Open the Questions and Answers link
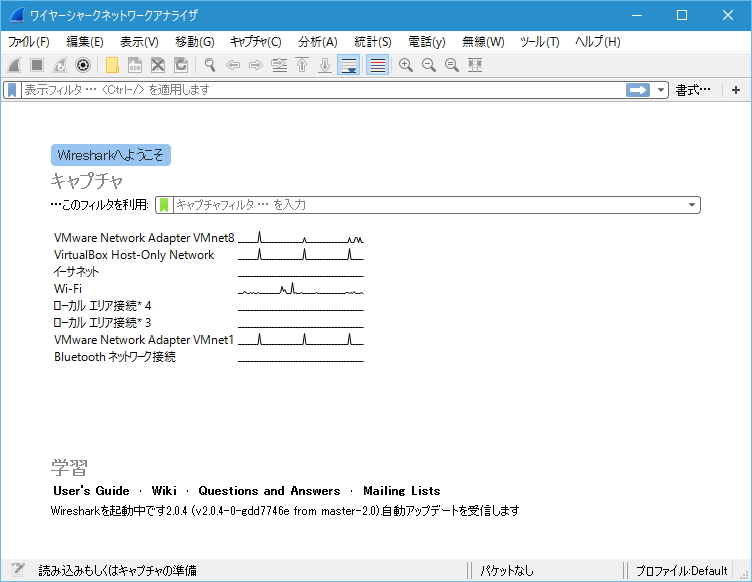Viewport: 752px width, 582px height. [269, 491]
